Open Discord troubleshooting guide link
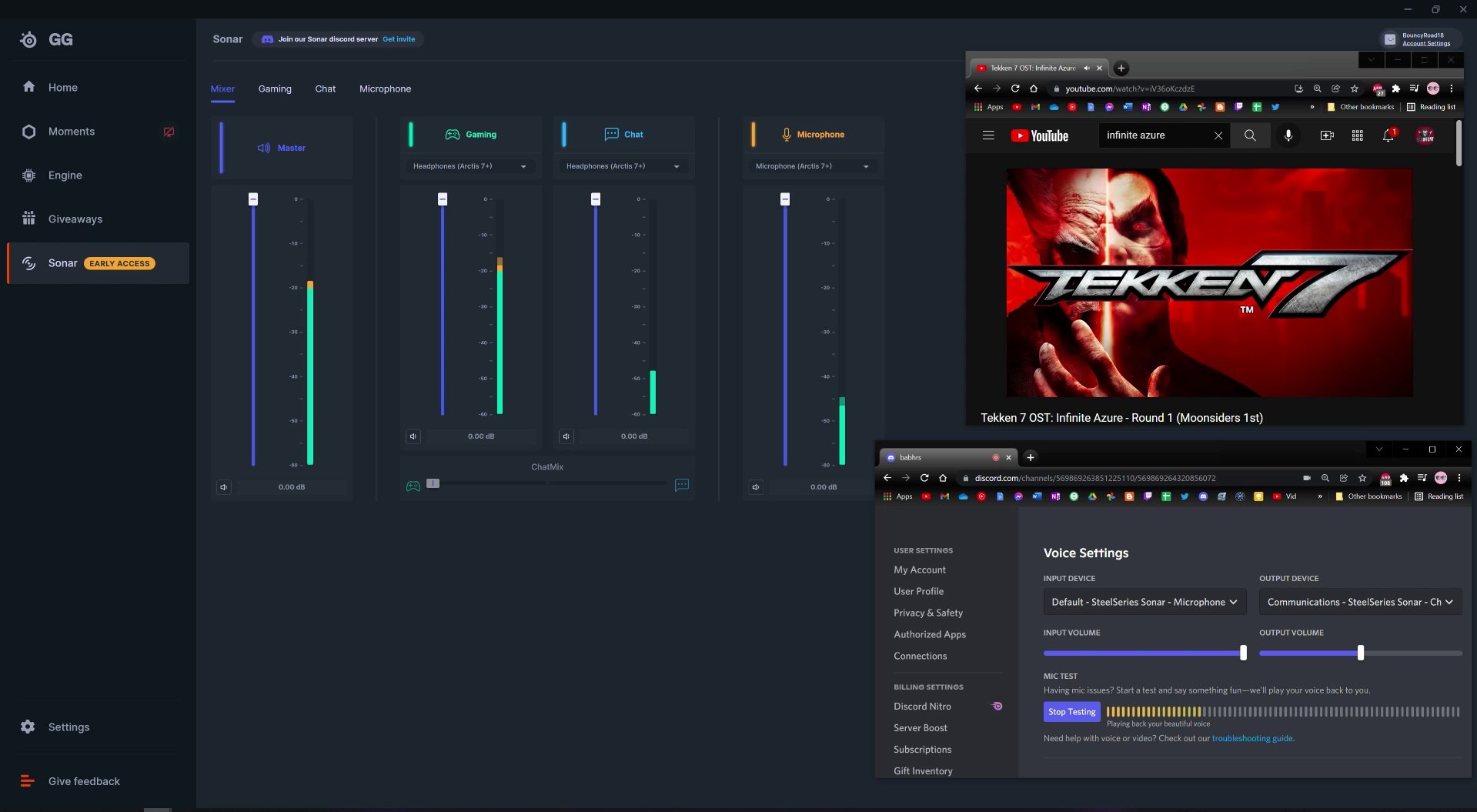This screenshot has width=1477, height=812. [x=1252, y=739]
